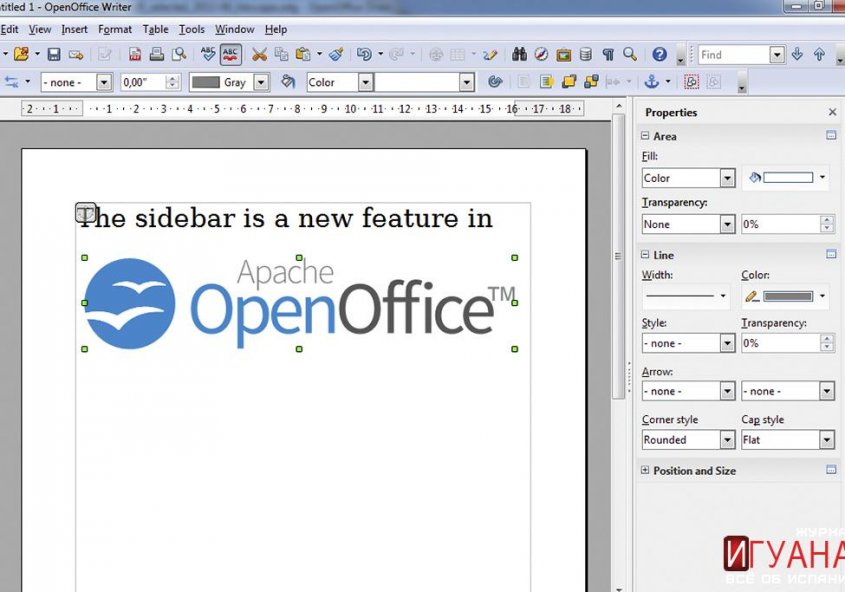Run Spelling and Grammar check icon

click(207, 54)
